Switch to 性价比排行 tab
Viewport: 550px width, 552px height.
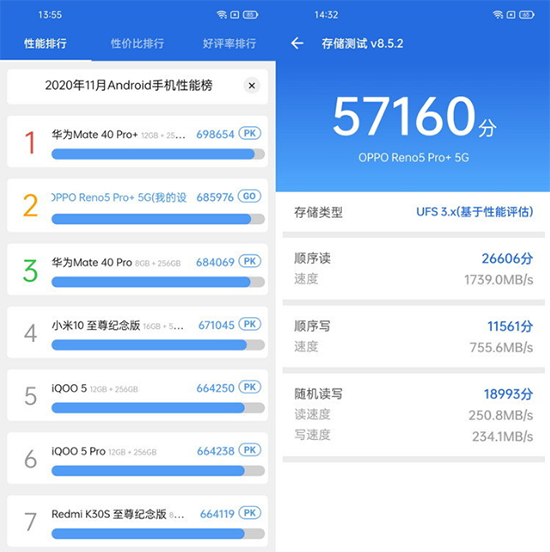[137, 44]
